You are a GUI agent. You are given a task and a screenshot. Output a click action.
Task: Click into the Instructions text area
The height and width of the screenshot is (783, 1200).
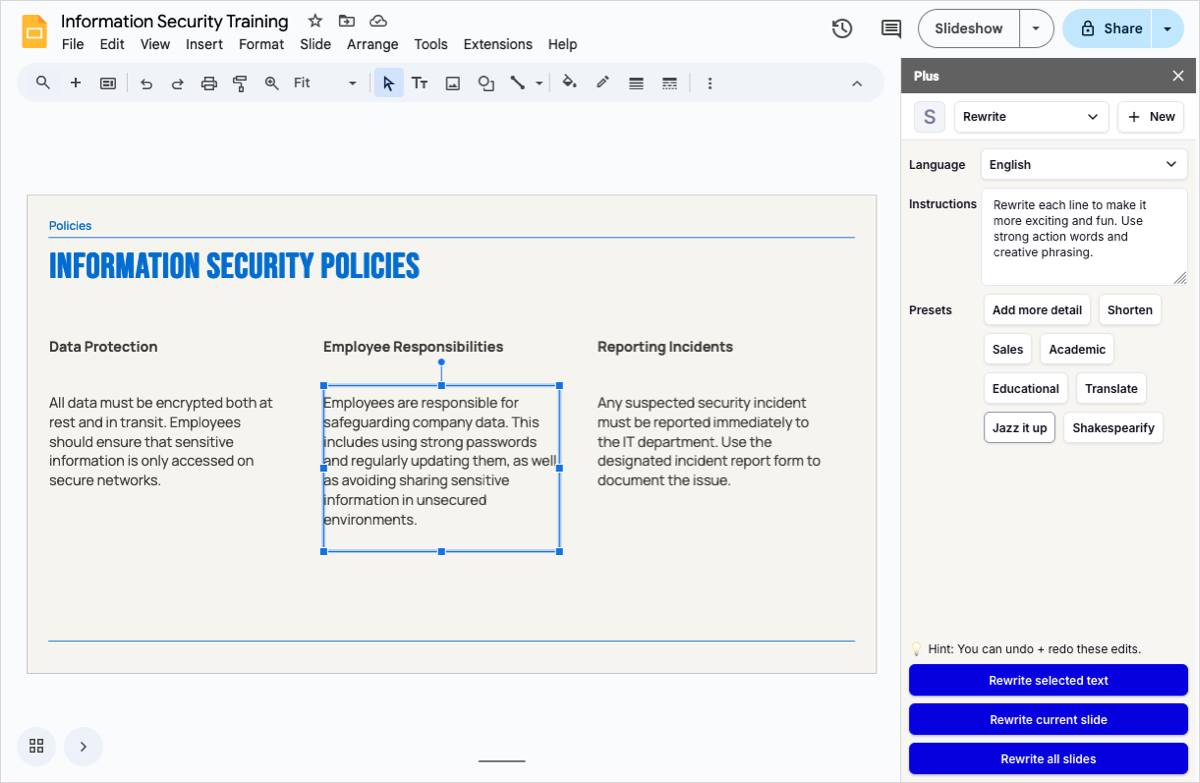point(1084,237)
